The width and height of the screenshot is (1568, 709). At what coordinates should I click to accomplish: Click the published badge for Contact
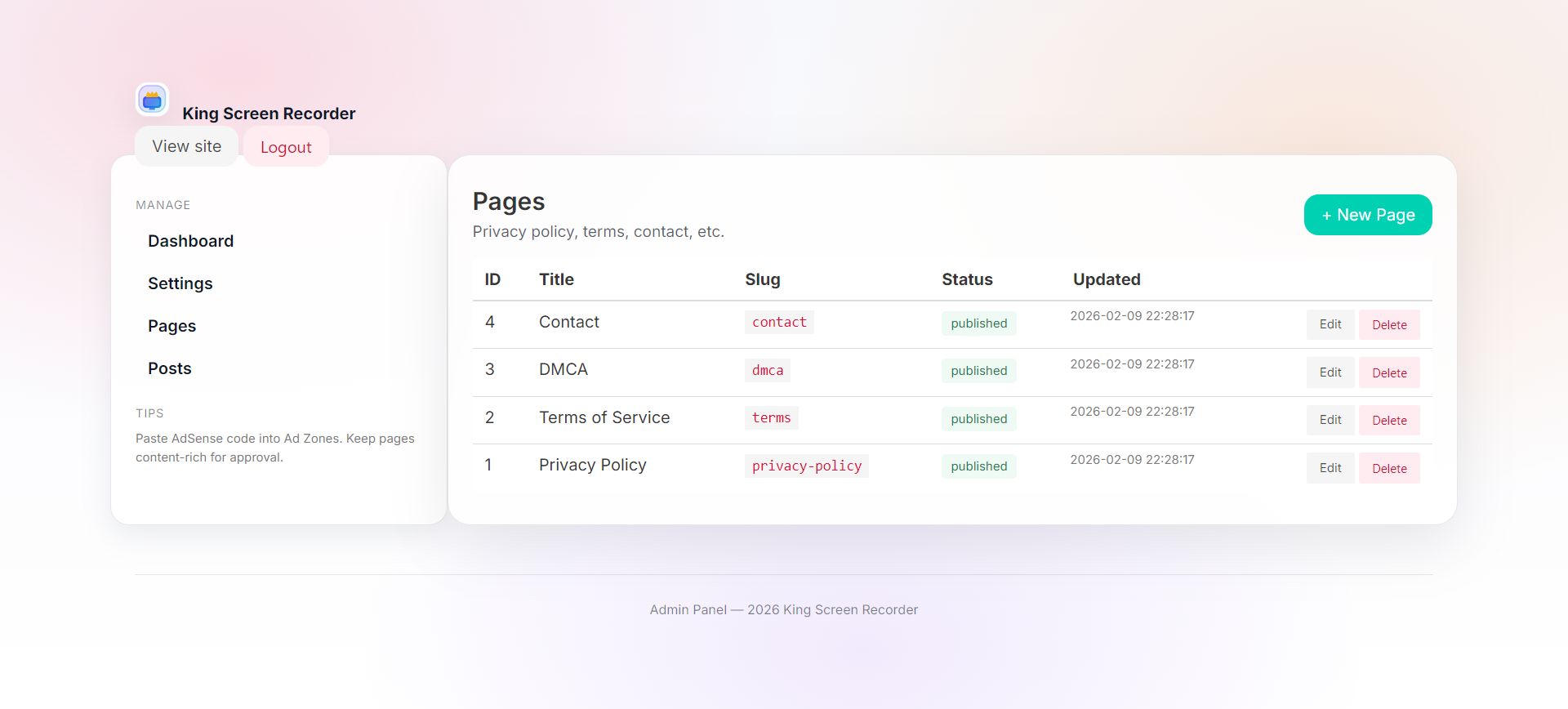[978, 323]
